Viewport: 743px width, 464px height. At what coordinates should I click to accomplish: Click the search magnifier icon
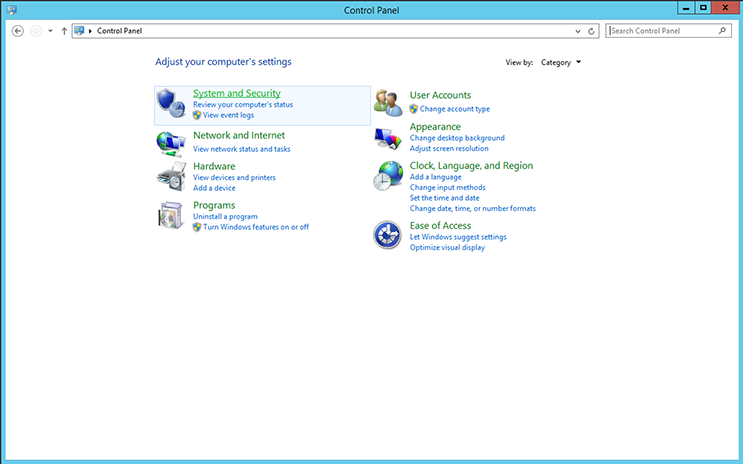tap(722, 31)
